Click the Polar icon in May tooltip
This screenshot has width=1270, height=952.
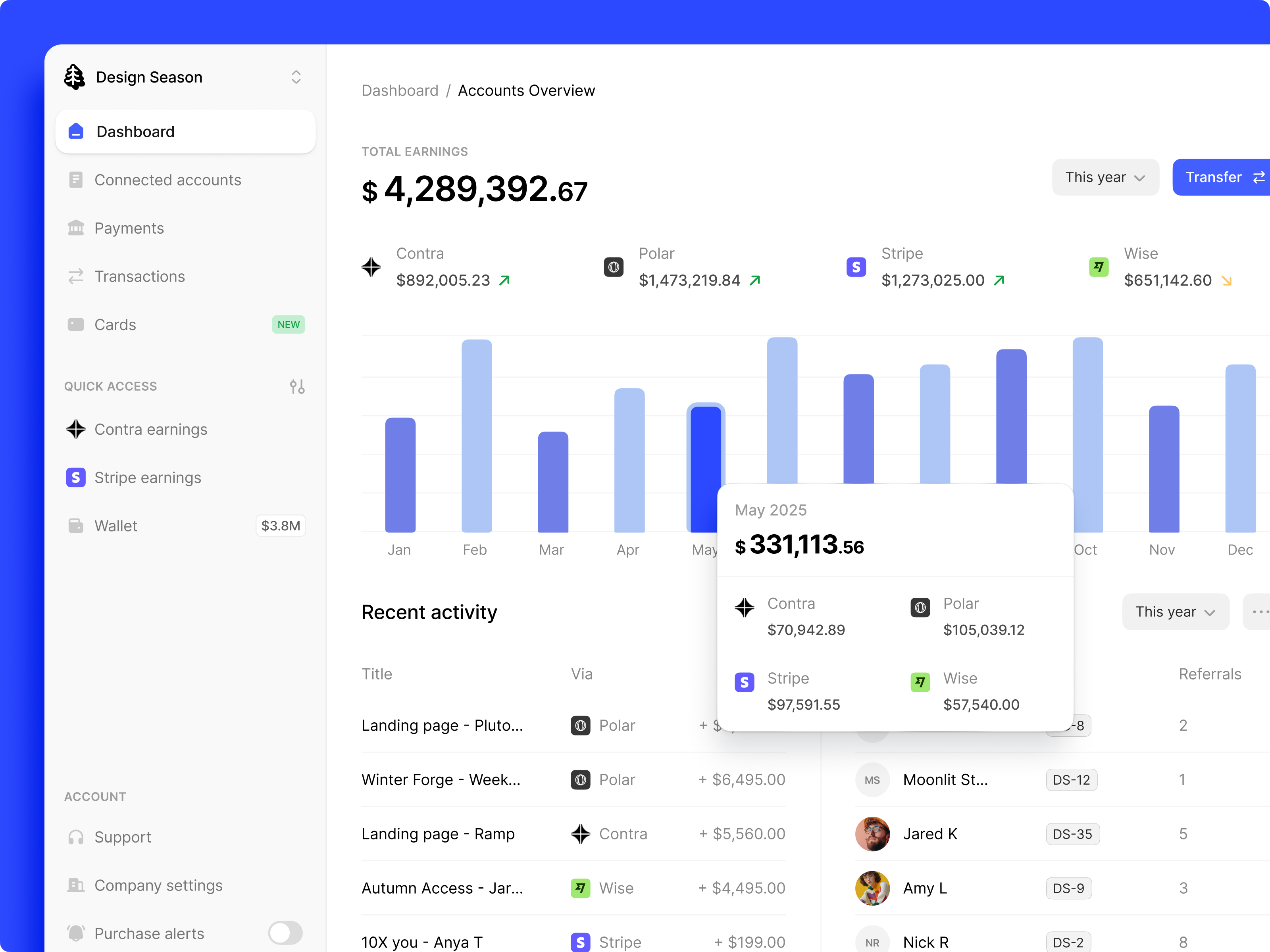[x=920, y=607]
